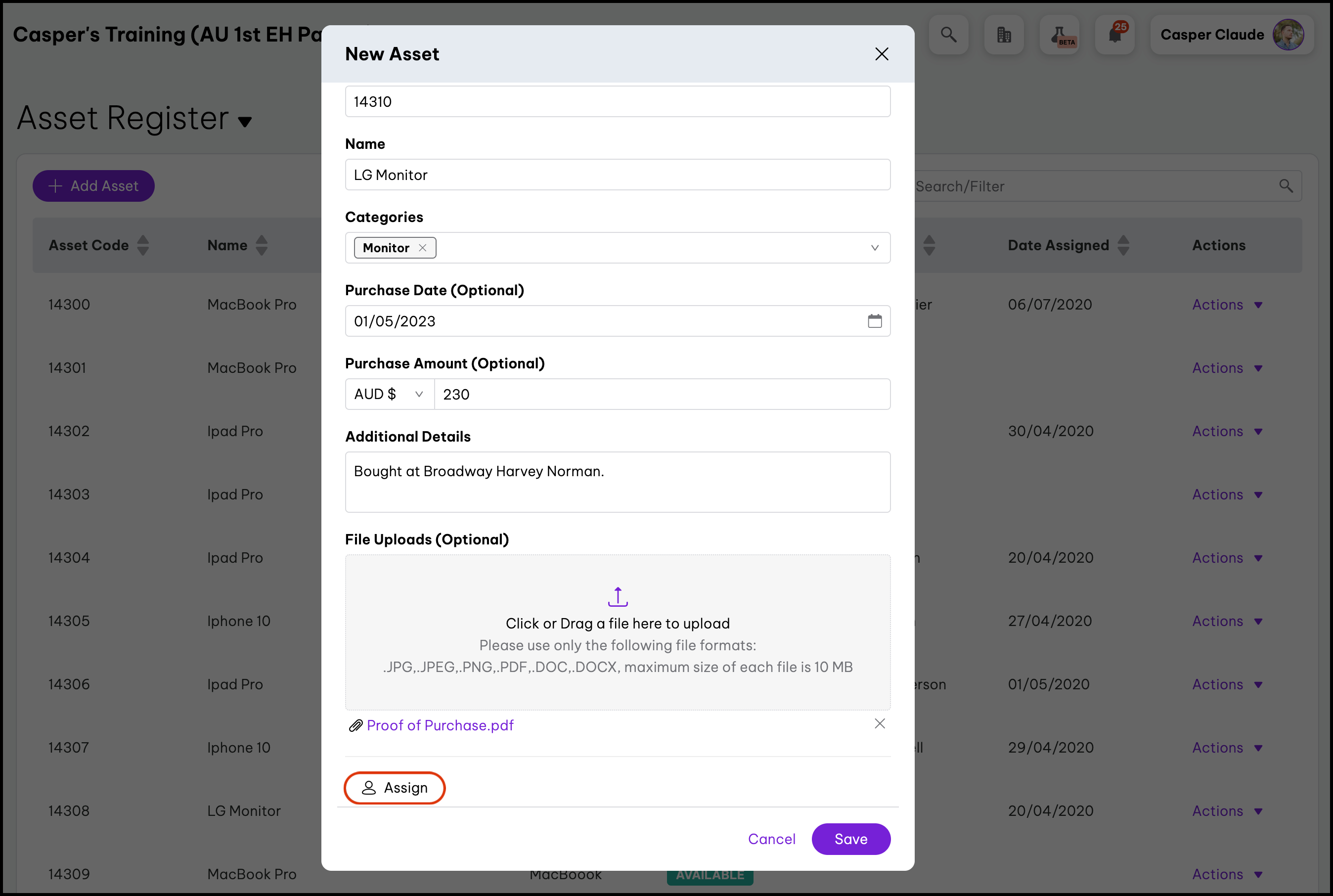Image resolution: width=1333 pixels, height=896 pixels.
Task: Open the beta lab flask icon
Action: point(1059,35)
